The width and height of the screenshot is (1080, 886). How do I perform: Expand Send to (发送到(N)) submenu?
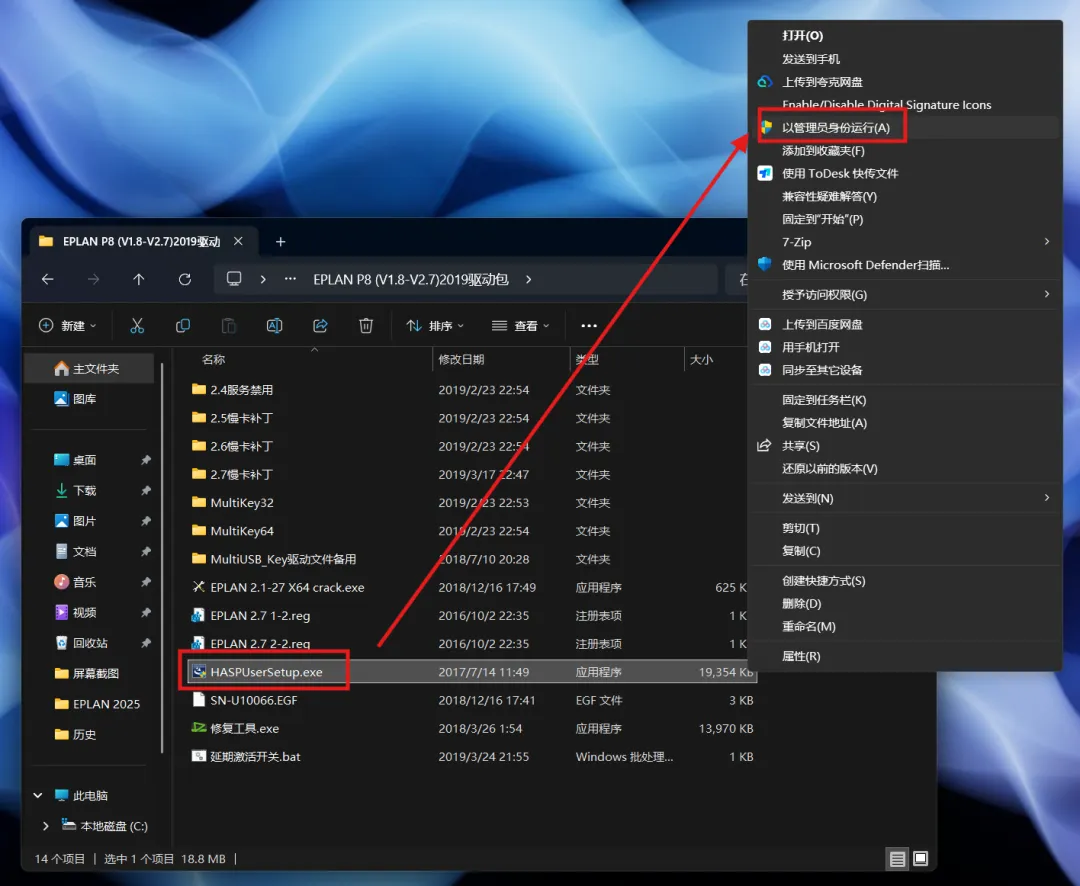click(904, 498)
